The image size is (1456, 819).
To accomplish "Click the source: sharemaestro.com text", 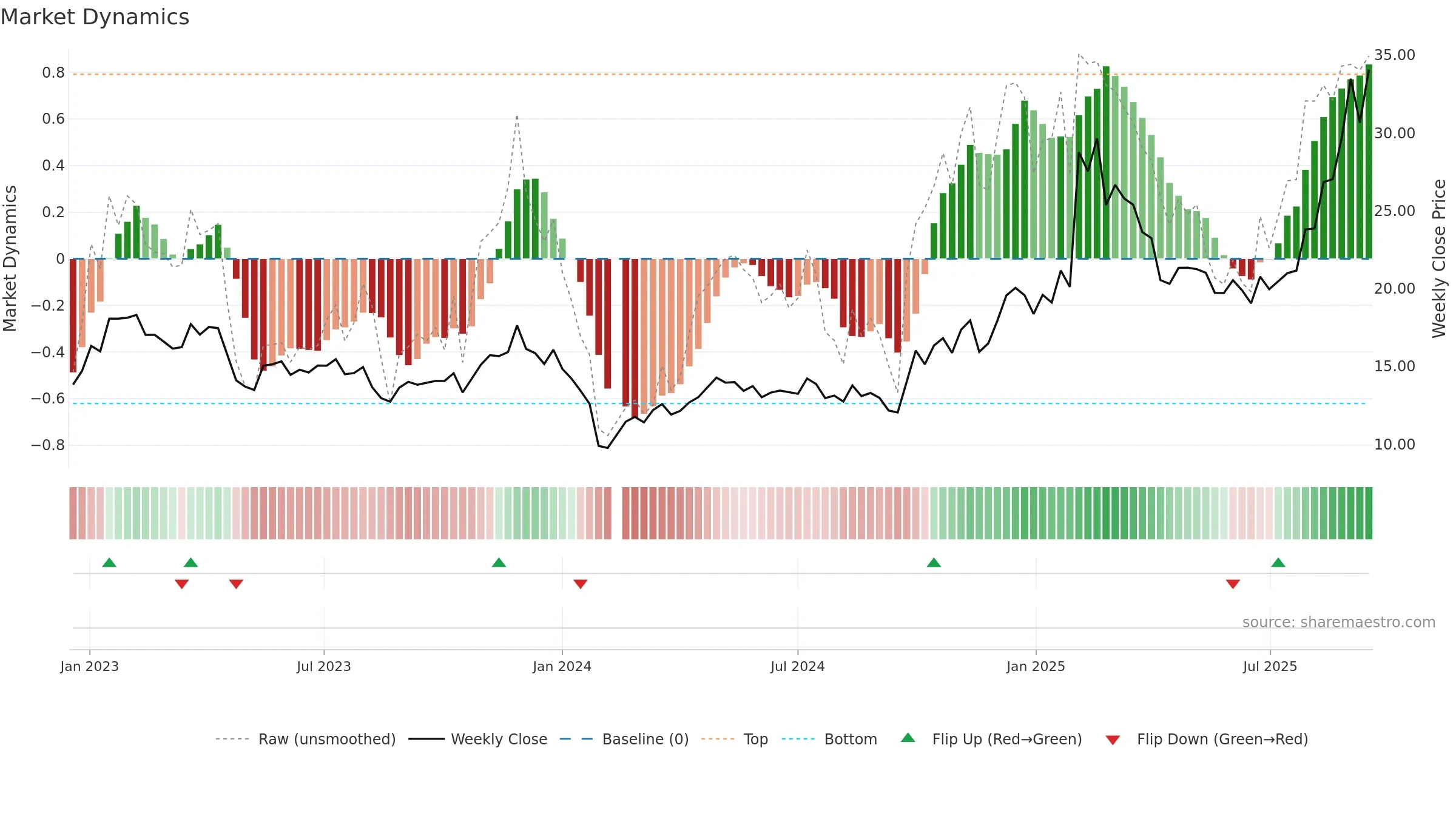I will click(1339, 622).
